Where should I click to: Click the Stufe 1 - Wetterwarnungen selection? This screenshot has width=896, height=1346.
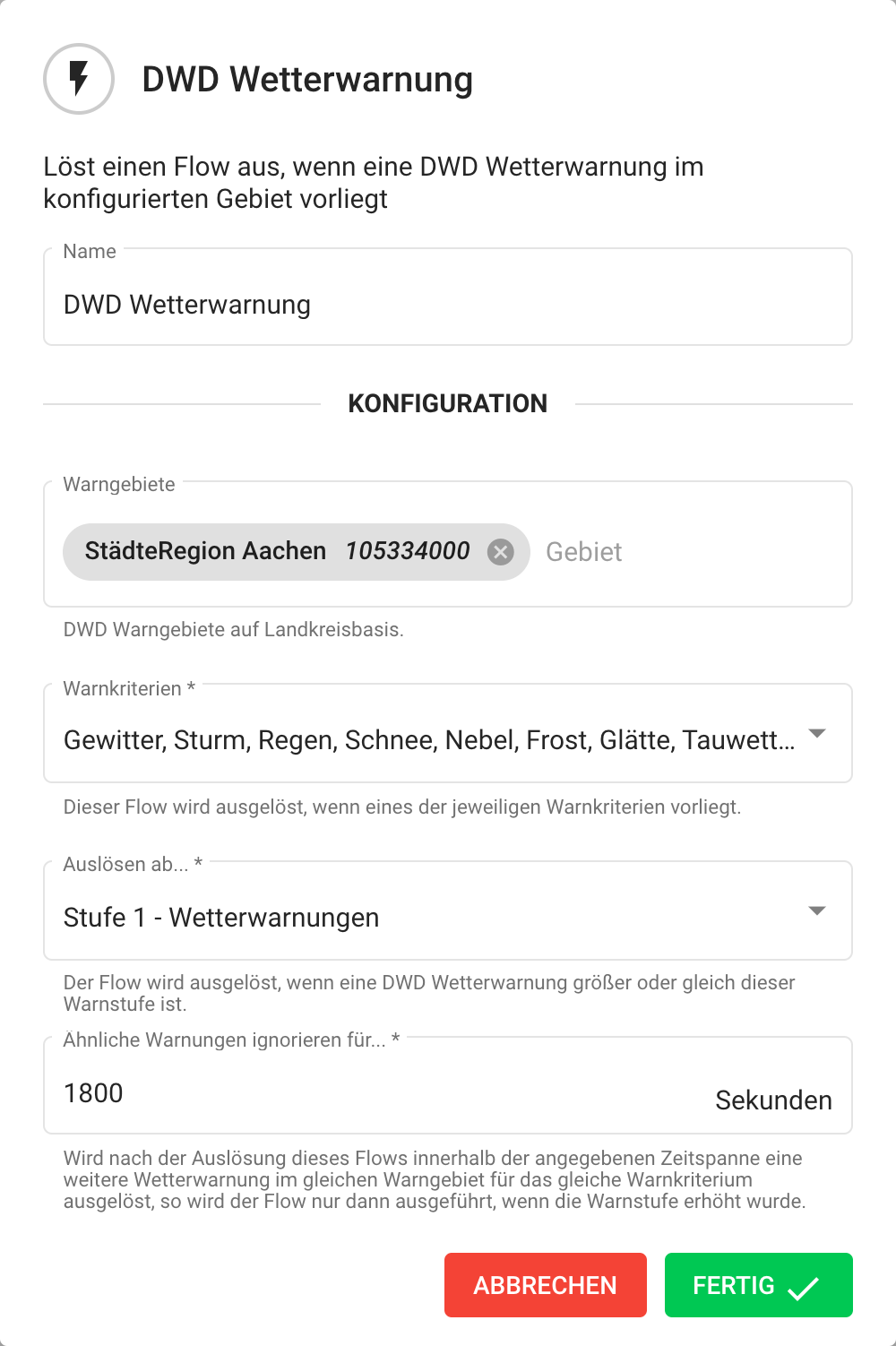(x=221, y=918)
